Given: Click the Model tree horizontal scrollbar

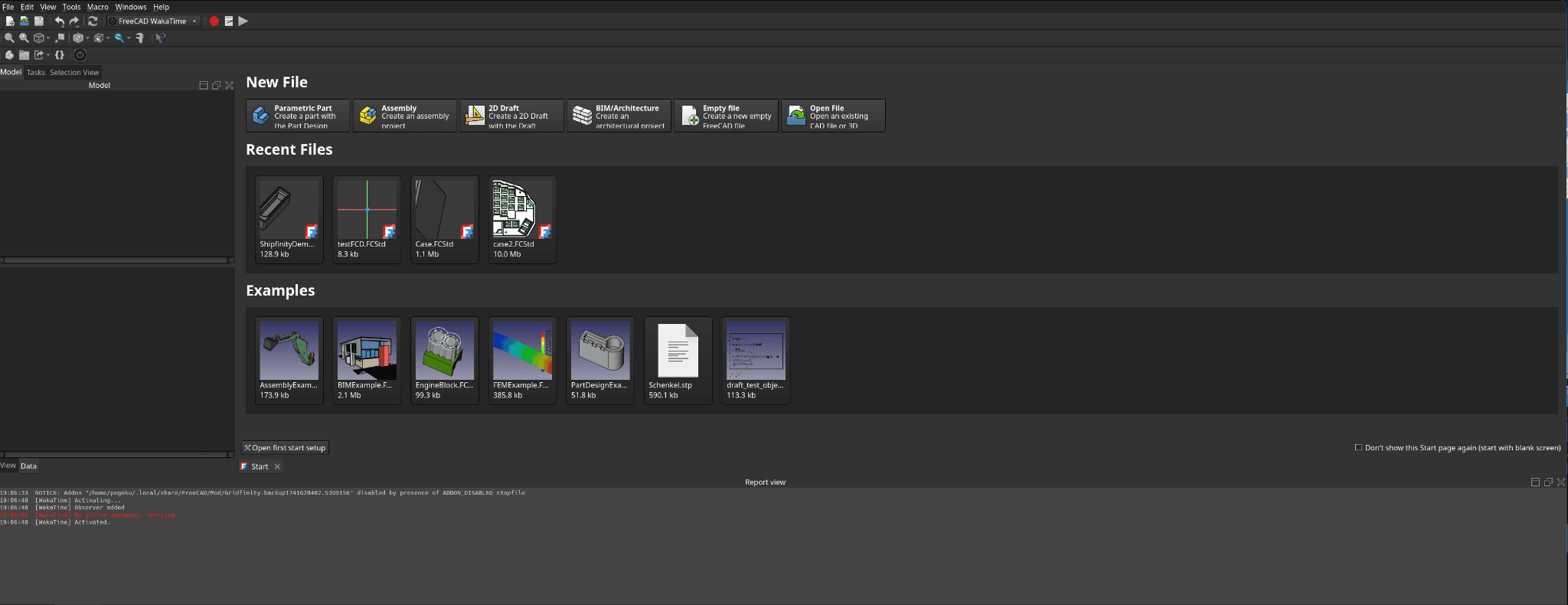Looking at the screenshot, I should (117, 260).
